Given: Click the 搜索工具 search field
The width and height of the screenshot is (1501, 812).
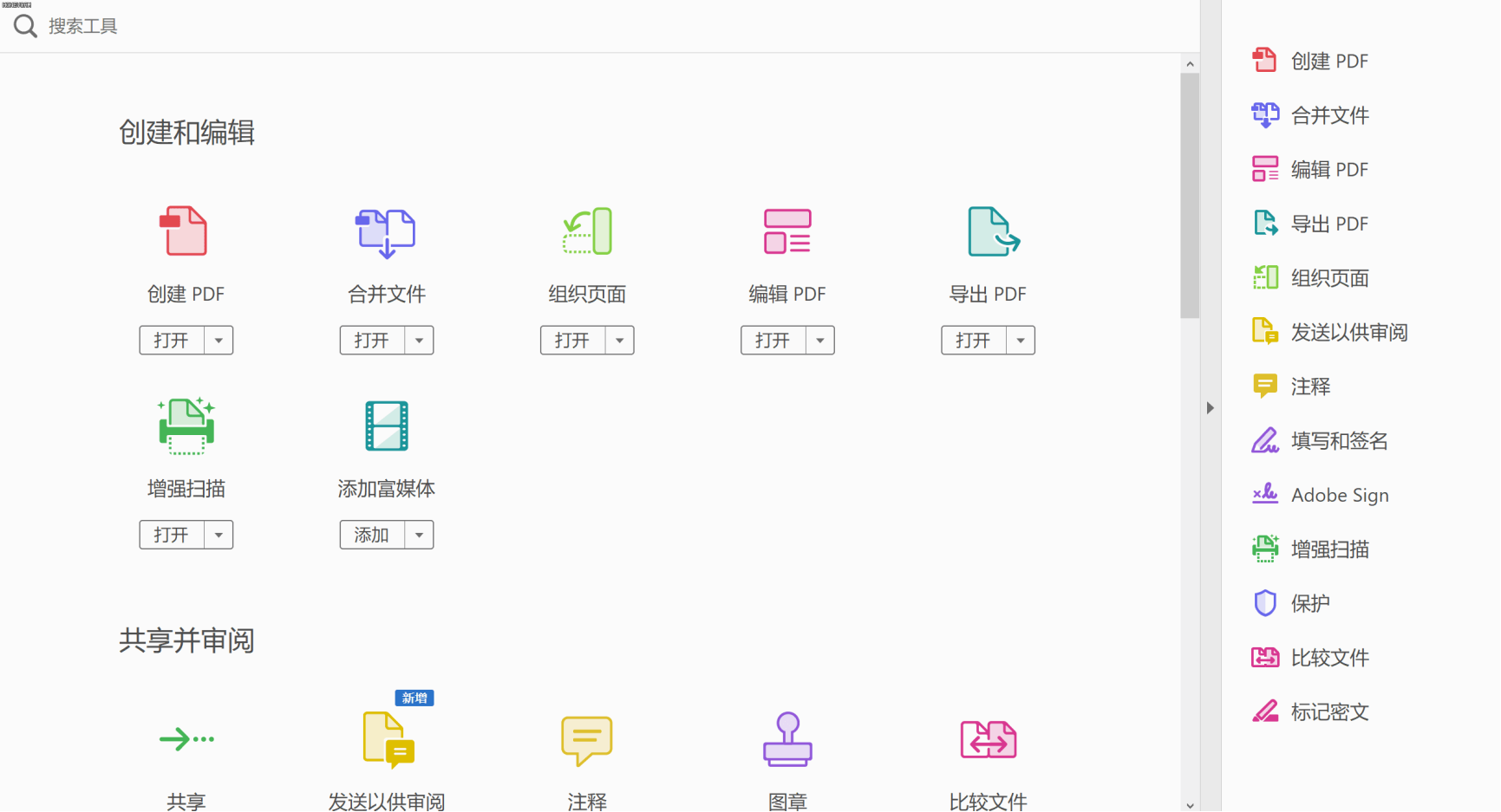Looking at the screenshot, I should (347, 26).
